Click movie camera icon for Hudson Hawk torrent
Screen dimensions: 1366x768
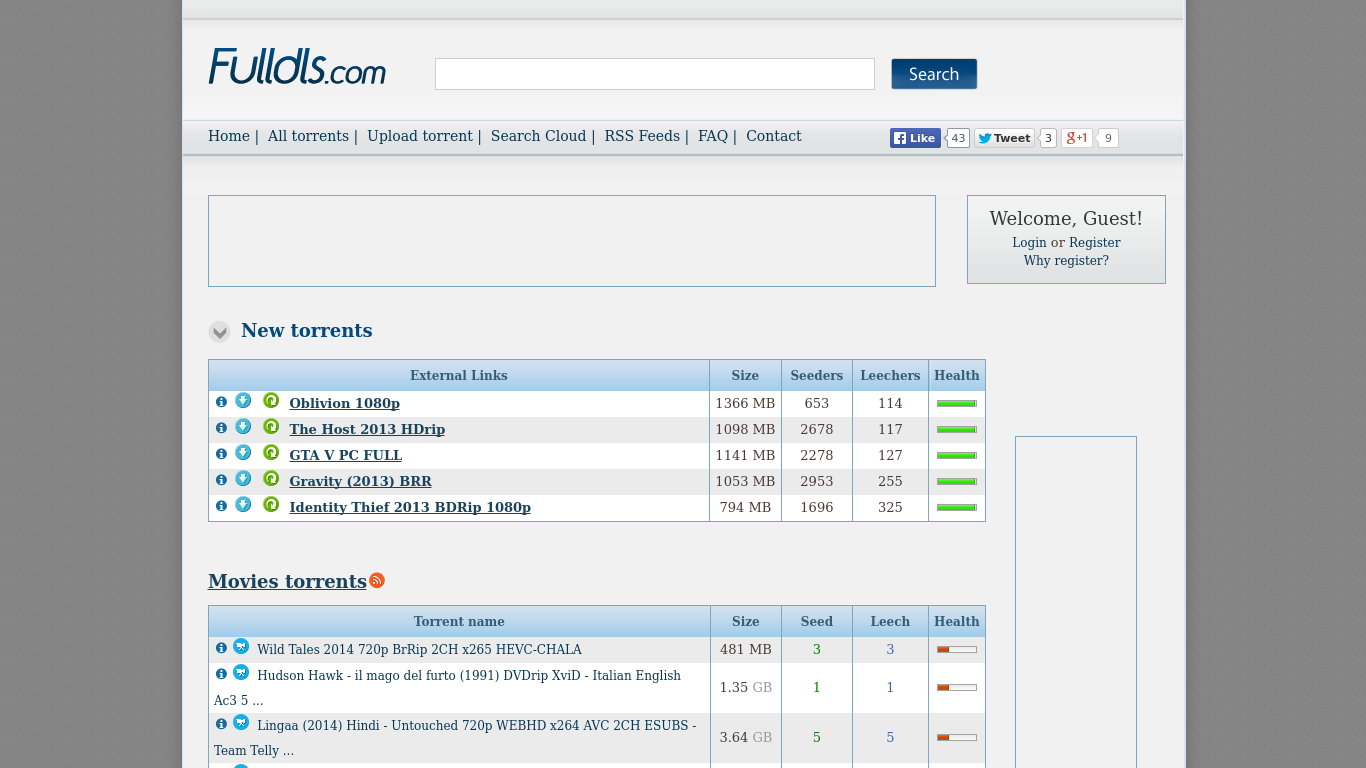coord(241,673)
